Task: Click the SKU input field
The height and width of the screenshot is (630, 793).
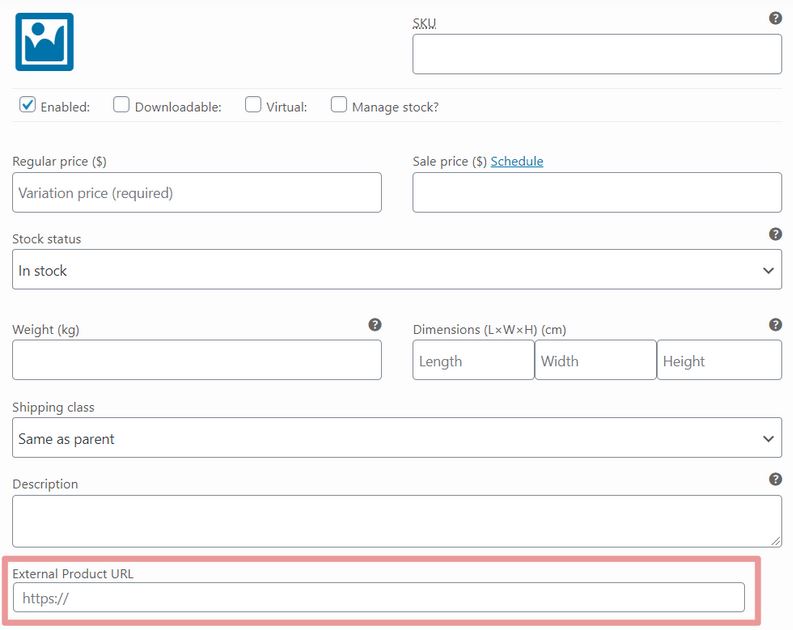Action: pos(597,54)
